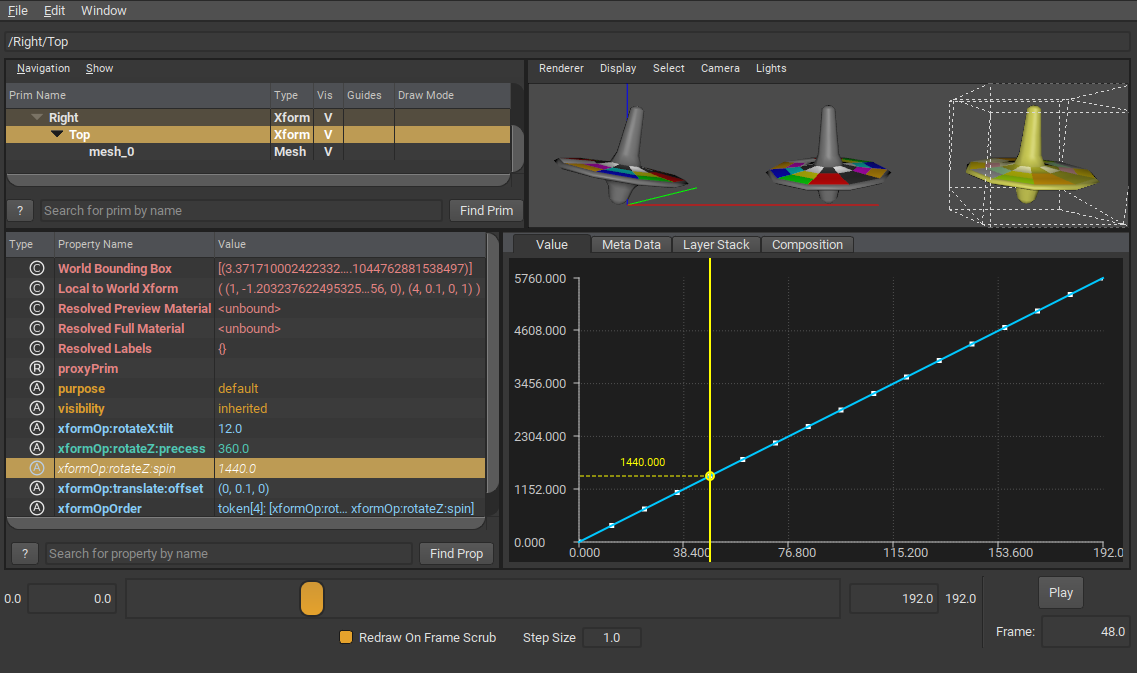Collapse the Right prim tree node
Viewport: 1137px width, 673px height.
[37, 118]
